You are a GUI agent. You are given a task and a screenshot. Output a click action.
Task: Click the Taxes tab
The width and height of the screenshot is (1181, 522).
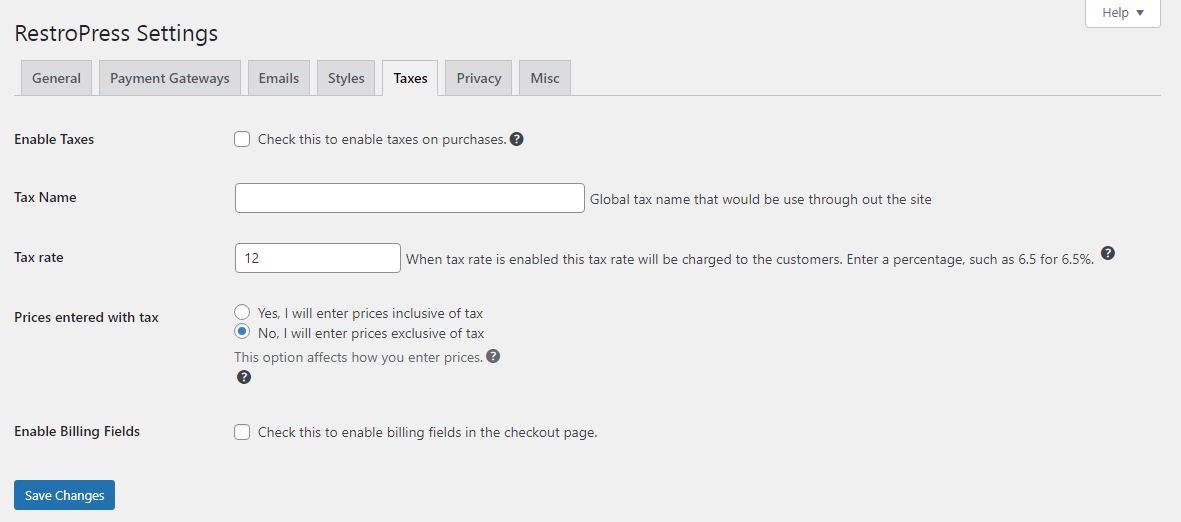pos(410,78)
